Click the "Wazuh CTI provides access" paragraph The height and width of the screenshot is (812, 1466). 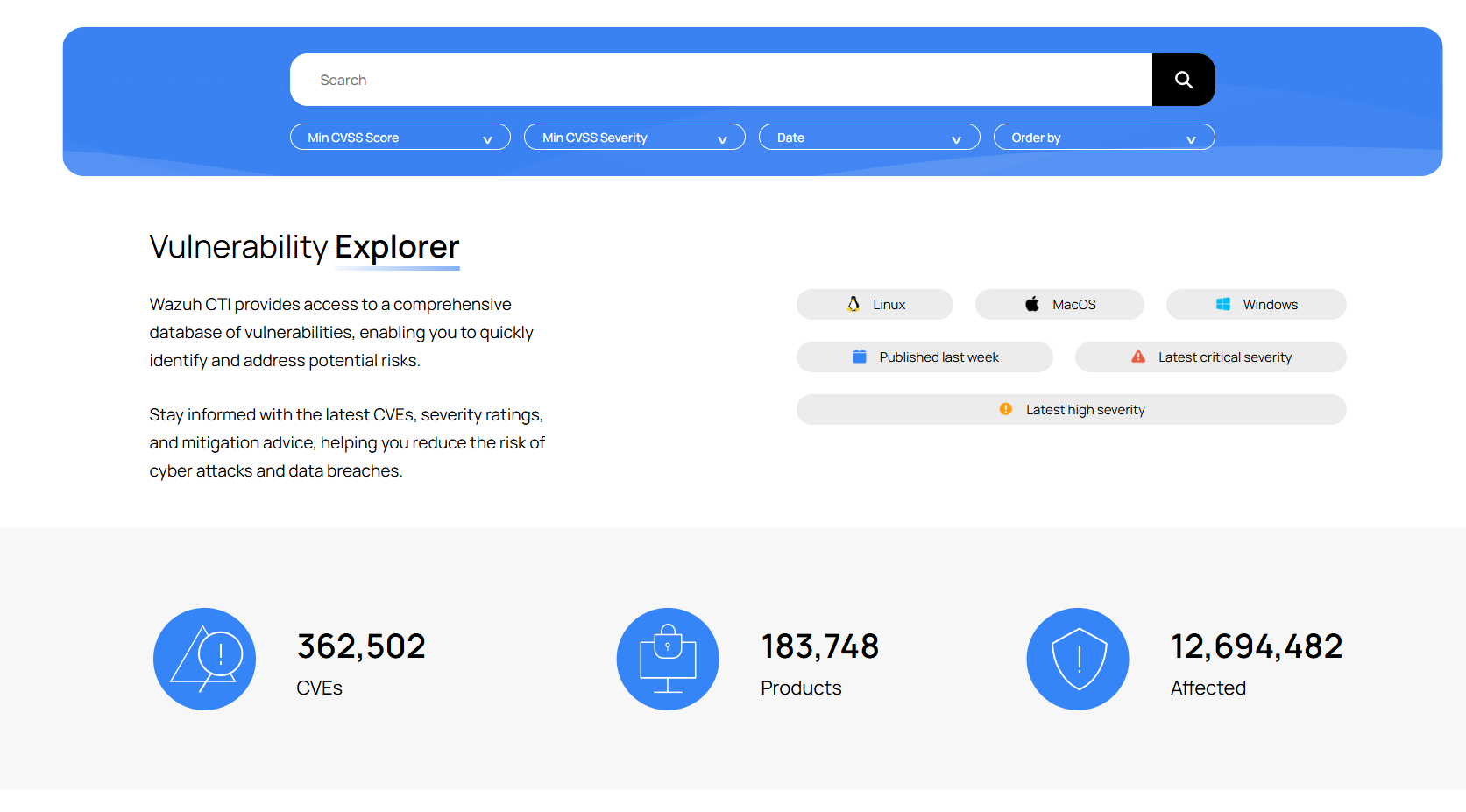click(341, 332)
